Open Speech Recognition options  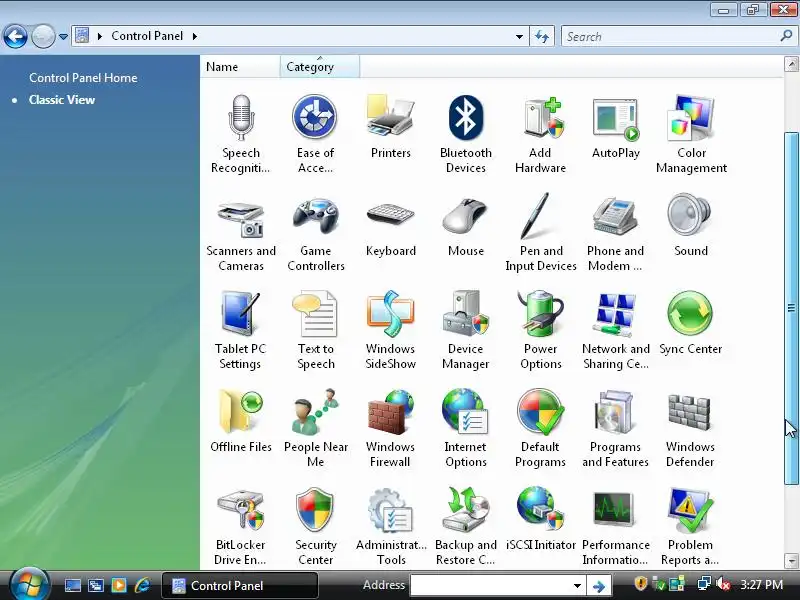pyautogui.click(x=240, y=134)
